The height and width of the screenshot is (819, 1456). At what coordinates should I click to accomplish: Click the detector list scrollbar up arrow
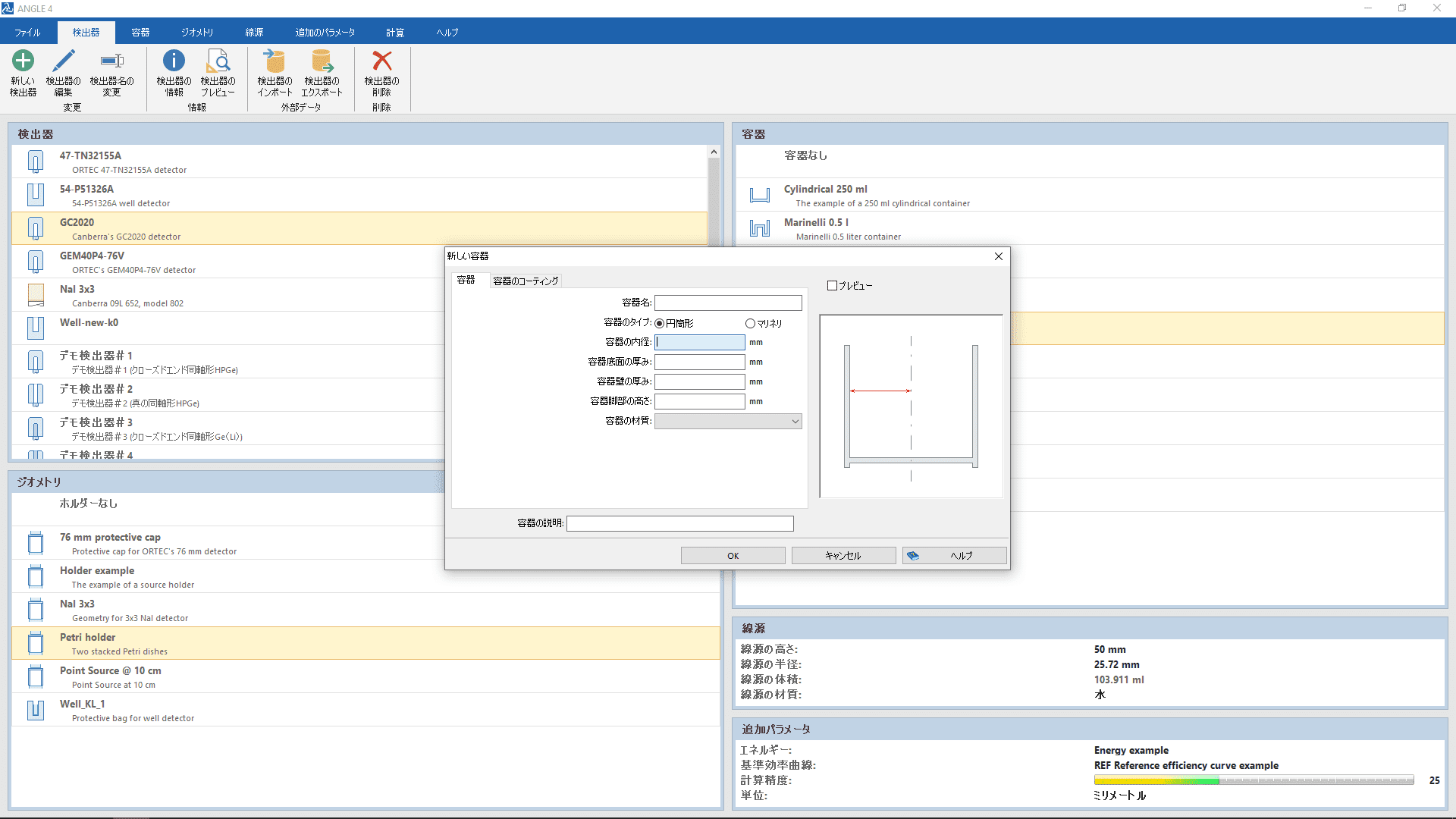tap(714, 152)
